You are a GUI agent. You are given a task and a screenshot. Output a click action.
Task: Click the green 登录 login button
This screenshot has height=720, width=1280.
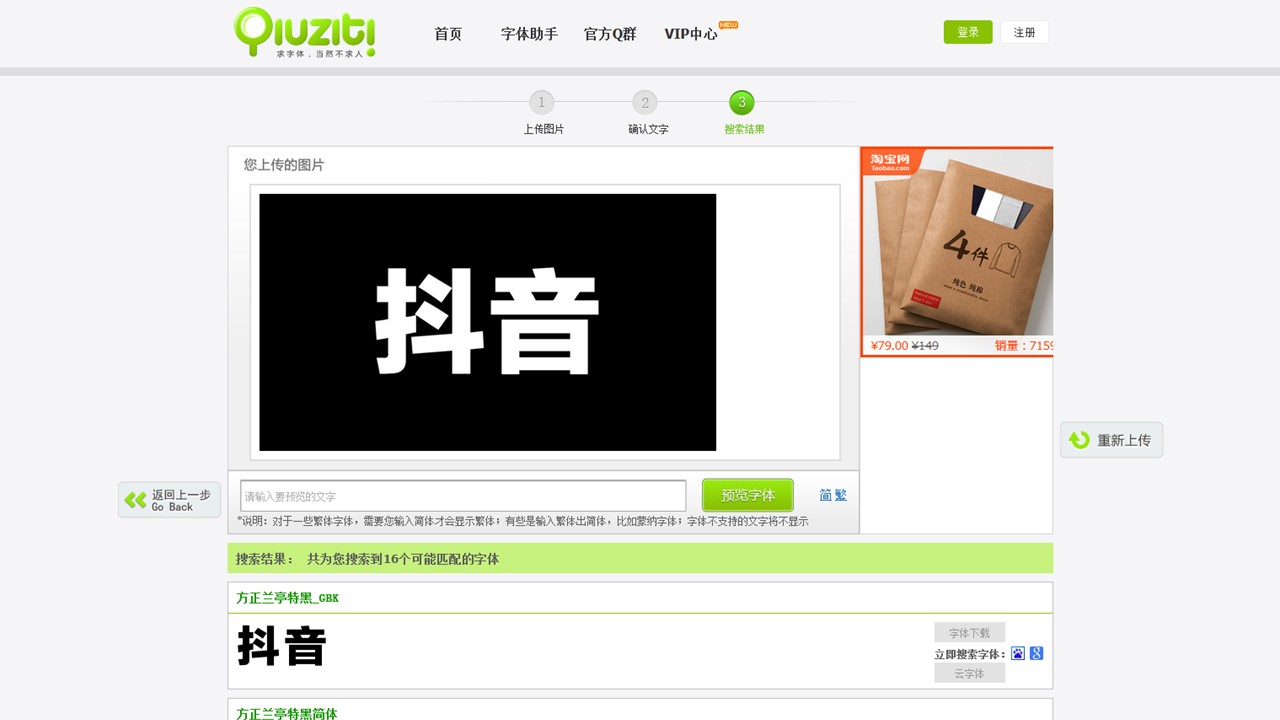968,32
